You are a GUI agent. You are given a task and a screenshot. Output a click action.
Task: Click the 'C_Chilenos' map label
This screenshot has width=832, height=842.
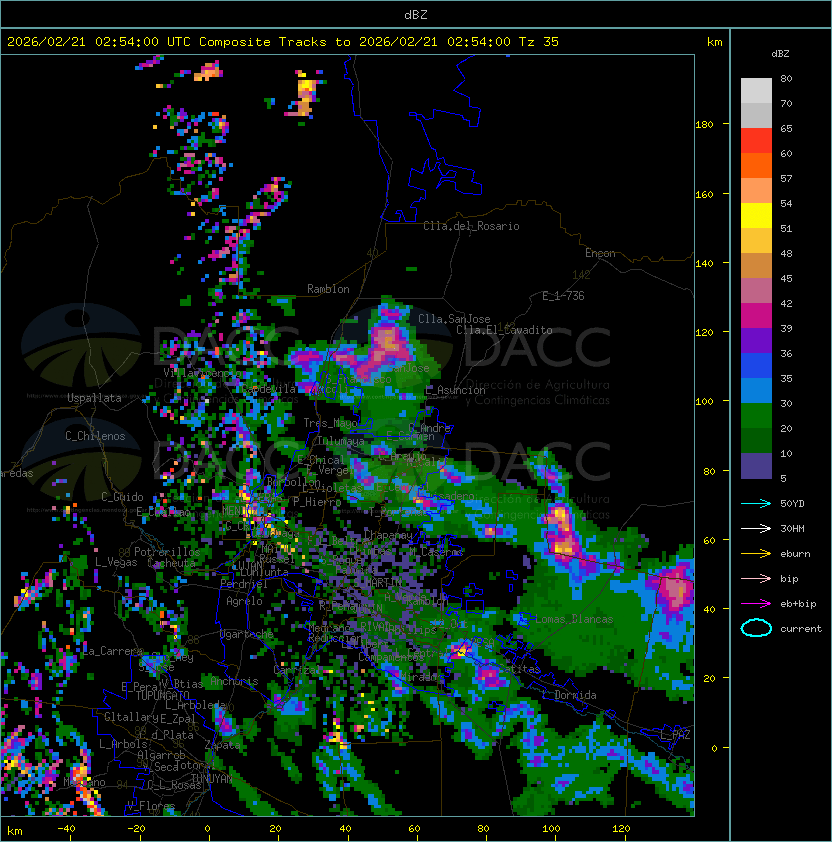(x=95, y=436)
